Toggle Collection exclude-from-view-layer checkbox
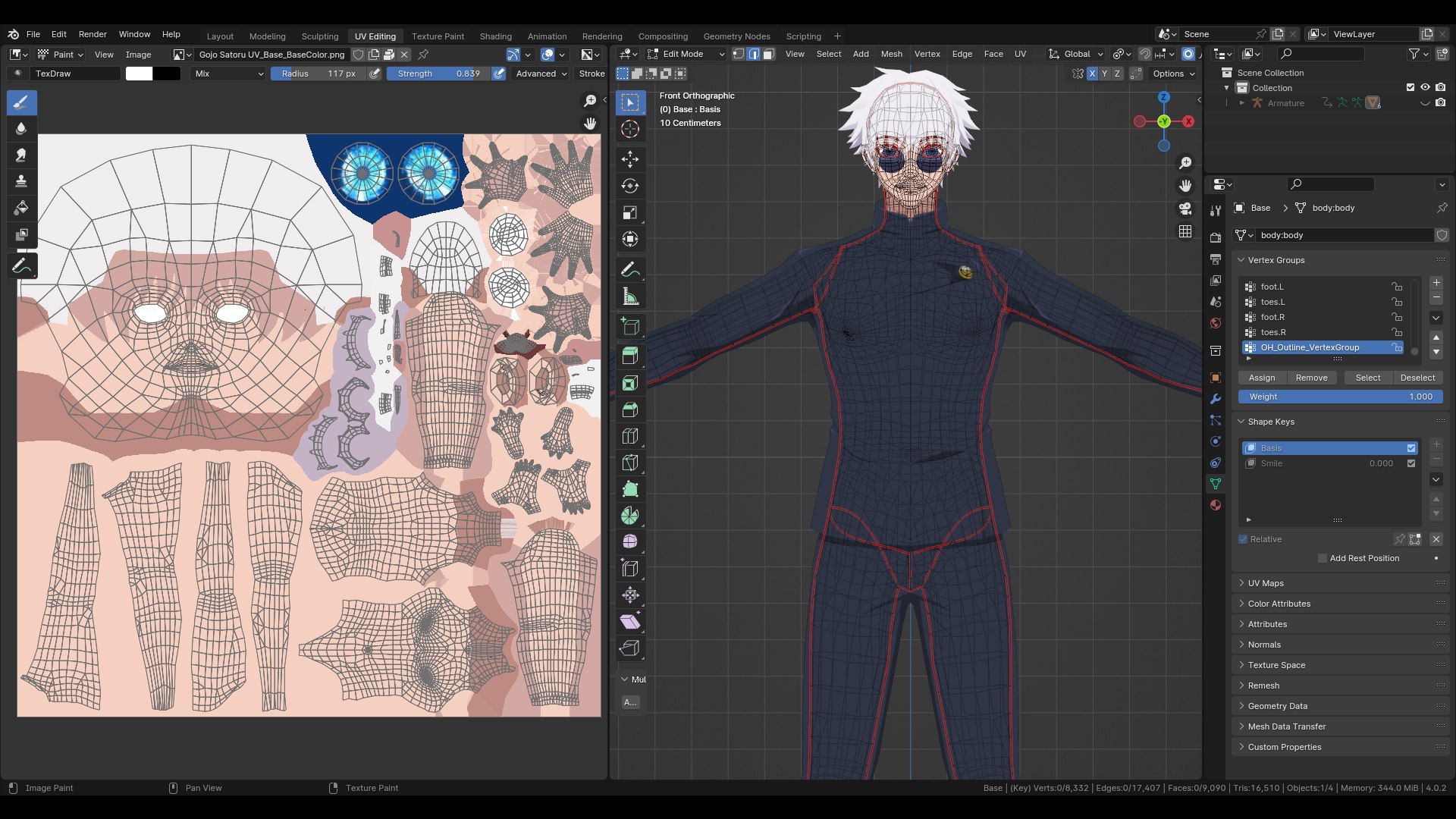1456x819 pixels. click(x=1410, y=88)
